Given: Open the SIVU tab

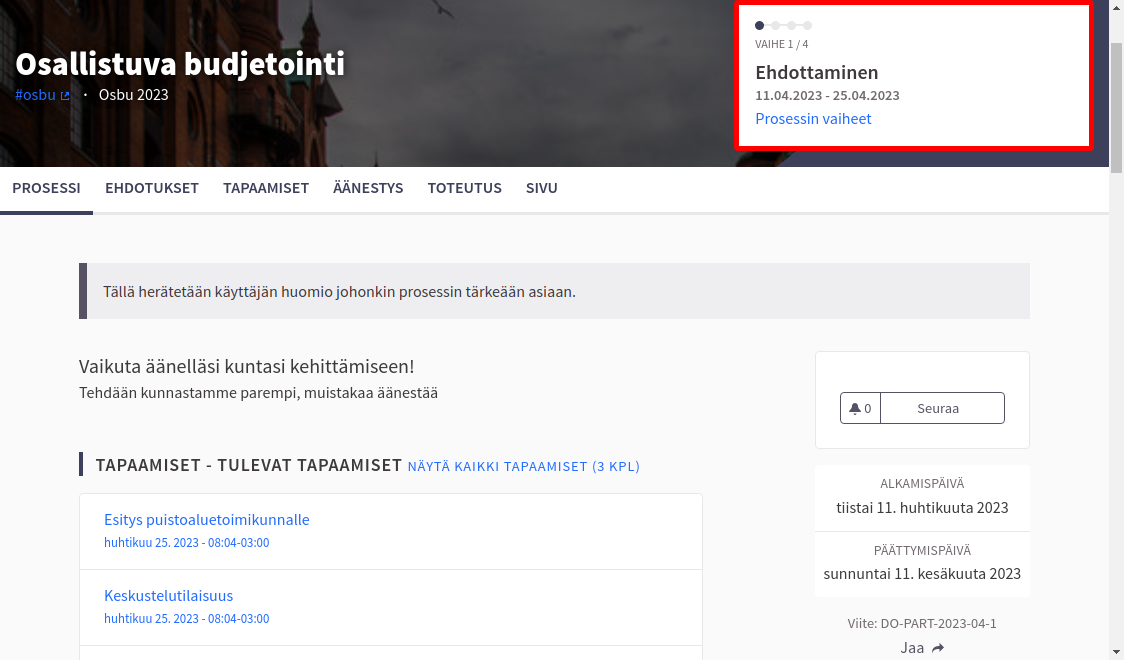Looking at the screenshot, I should [542, 188].
